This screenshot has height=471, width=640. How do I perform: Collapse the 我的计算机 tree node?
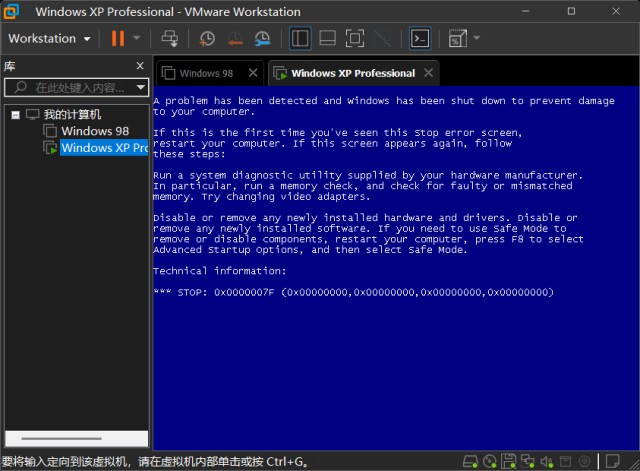16,115
